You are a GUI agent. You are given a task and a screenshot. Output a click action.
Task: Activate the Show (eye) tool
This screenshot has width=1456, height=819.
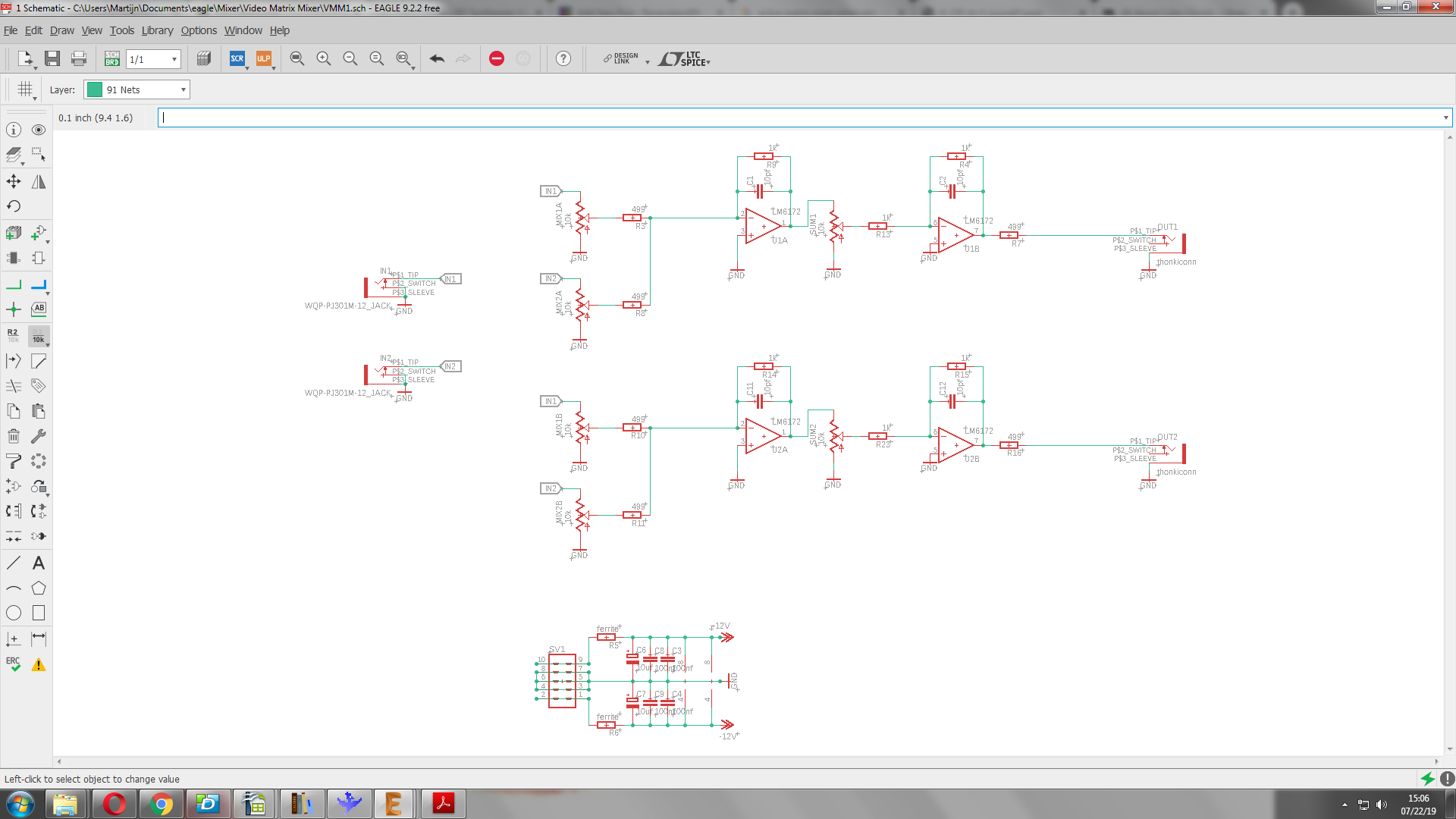(x=39, y=130)
